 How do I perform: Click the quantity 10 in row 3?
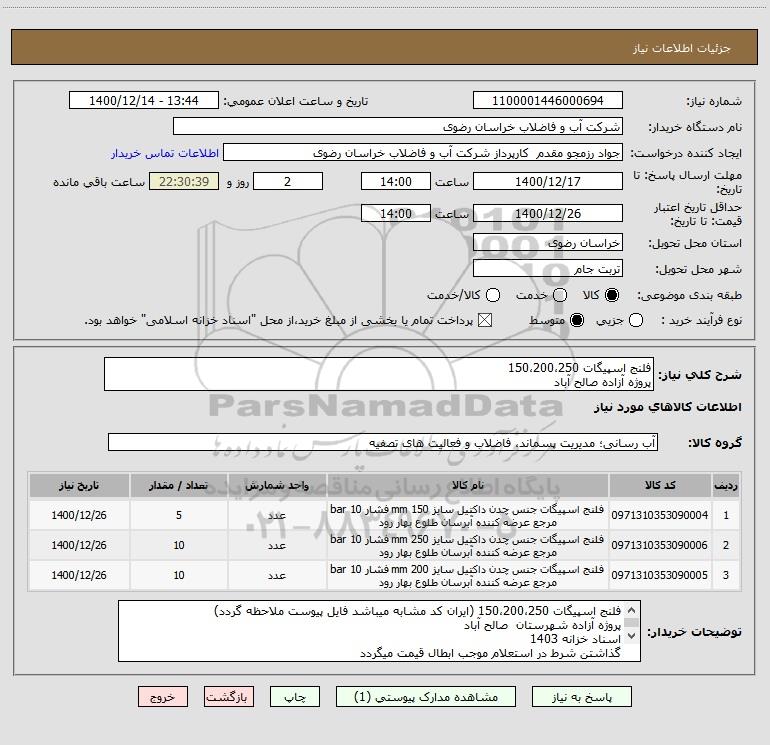point(179,575)
